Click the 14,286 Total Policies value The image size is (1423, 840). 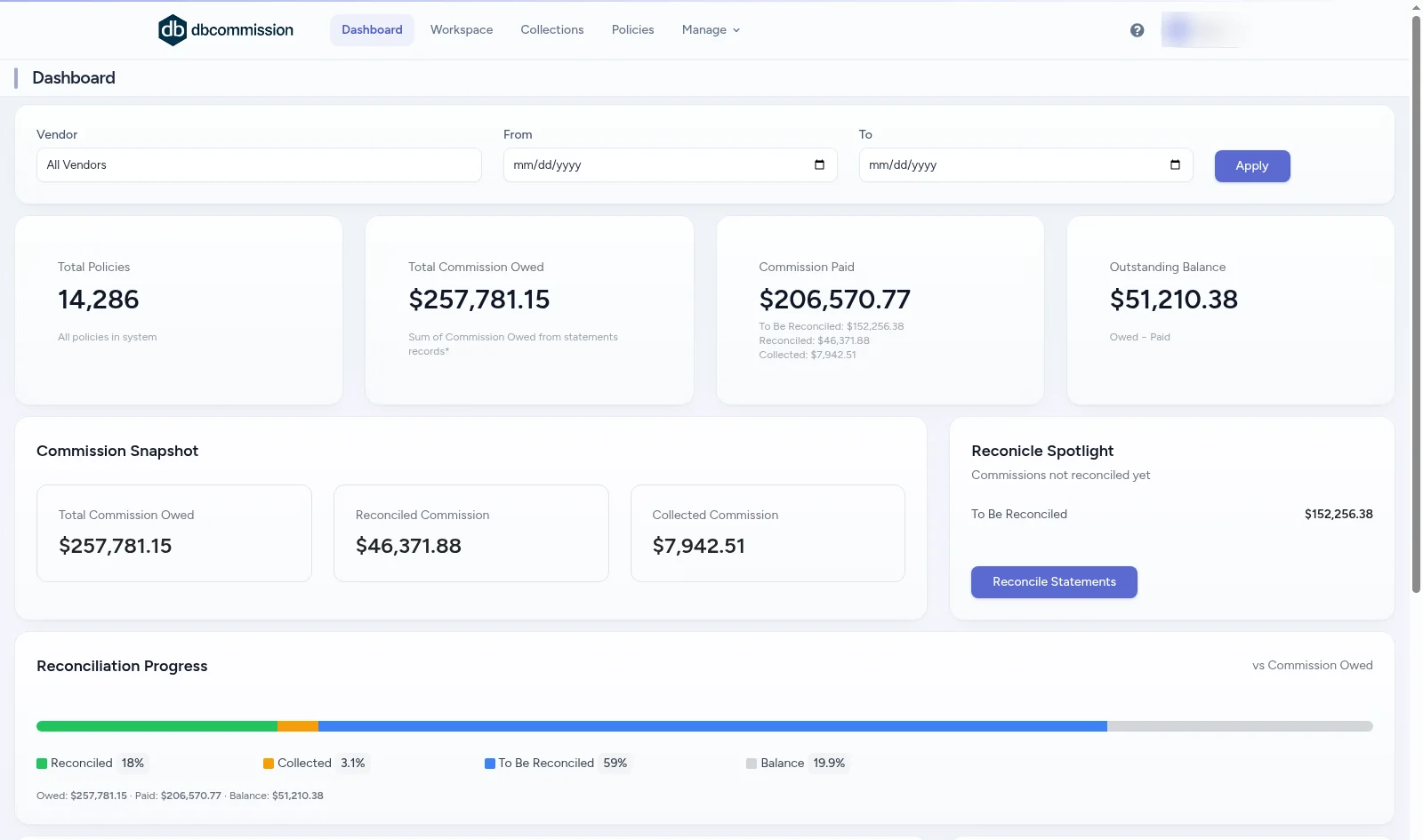tap(99, 300)
